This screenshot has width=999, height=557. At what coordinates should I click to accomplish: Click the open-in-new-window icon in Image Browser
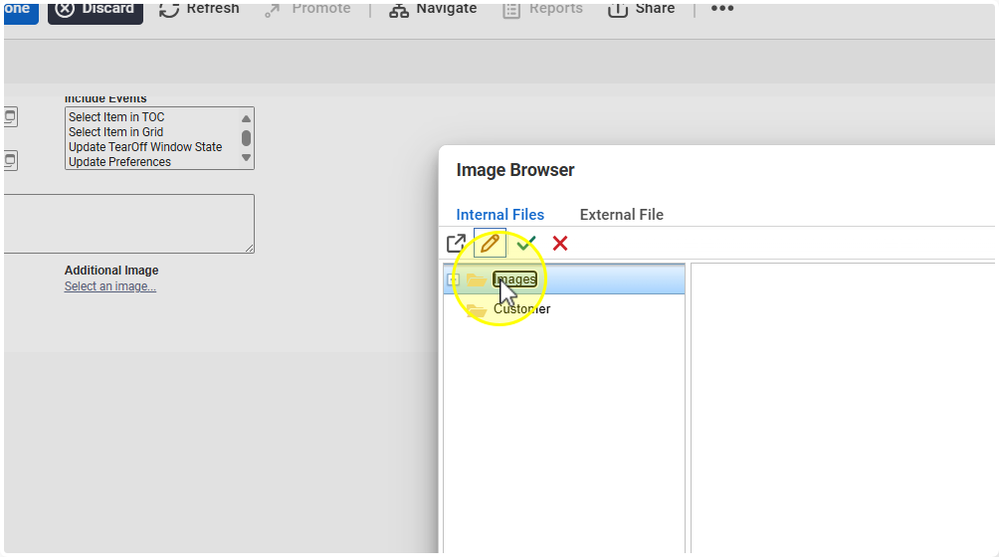(x=456, y=243)
